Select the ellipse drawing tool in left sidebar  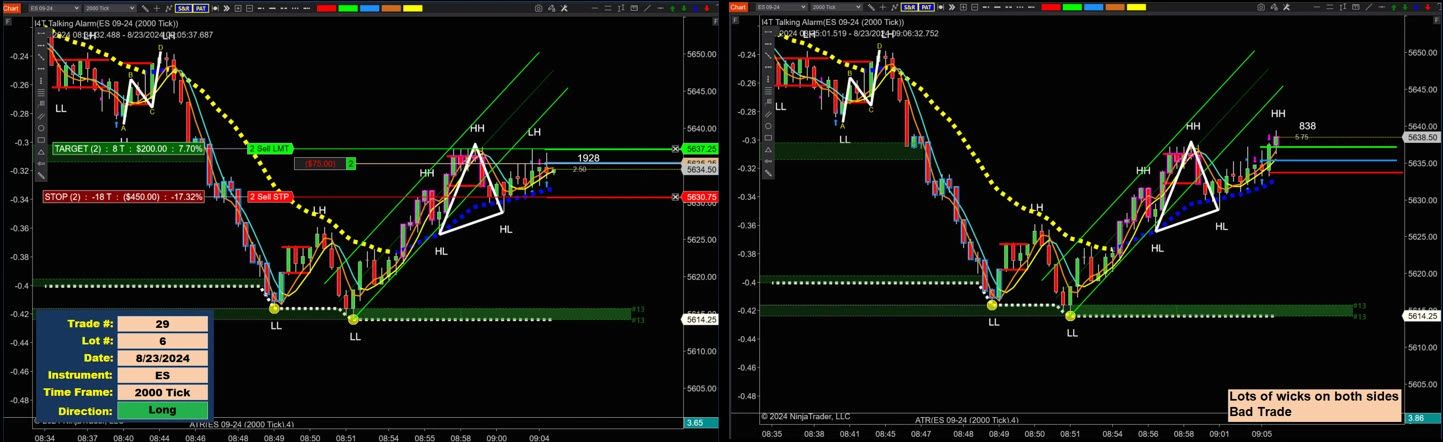(41, 127)
